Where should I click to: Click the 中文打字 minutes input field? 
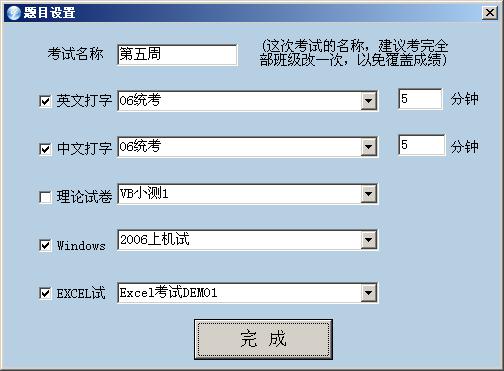[422, 145]
